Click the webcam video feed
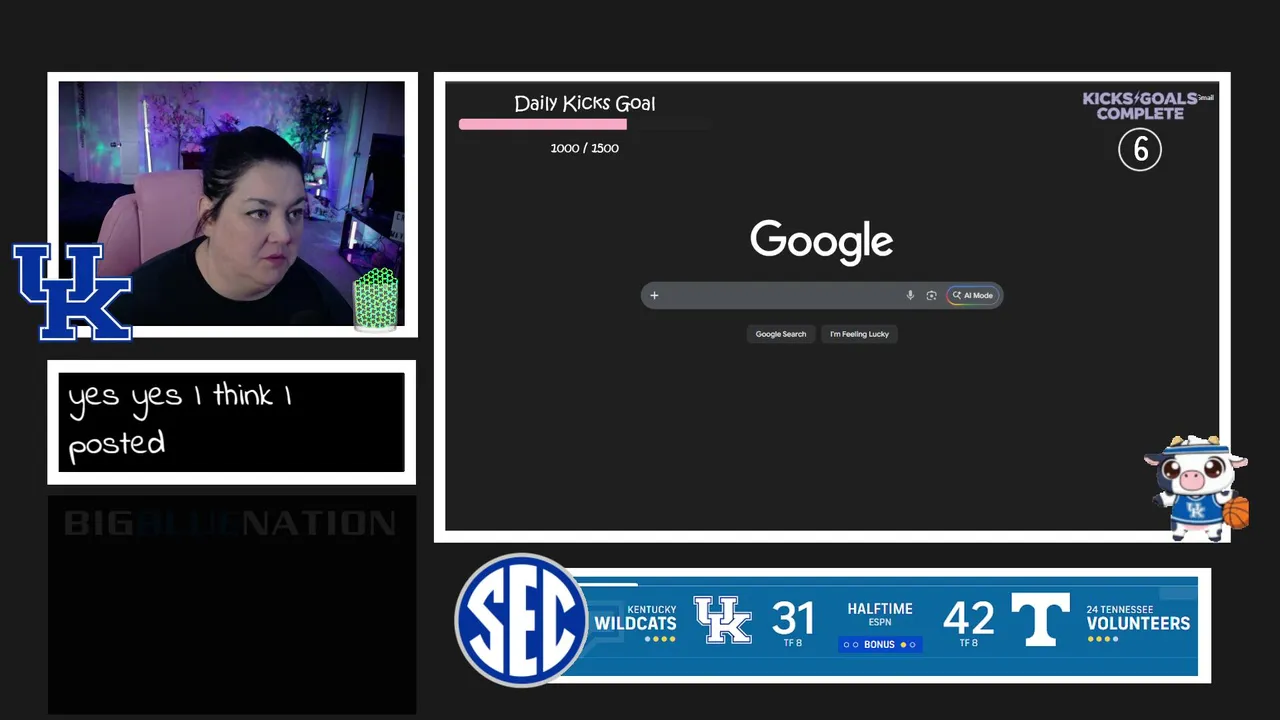This screenshot has width=1280, height=720. tap(231, 205)
